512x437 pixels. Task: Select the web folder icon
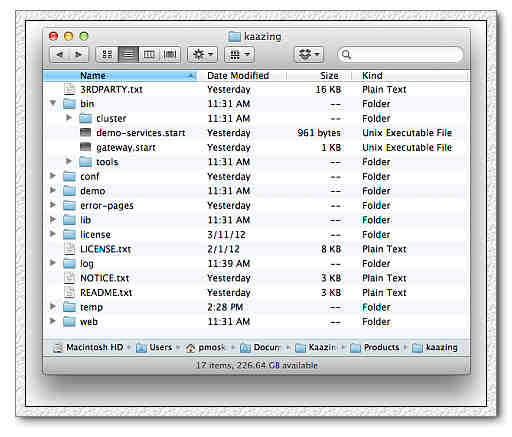point(69,322)
